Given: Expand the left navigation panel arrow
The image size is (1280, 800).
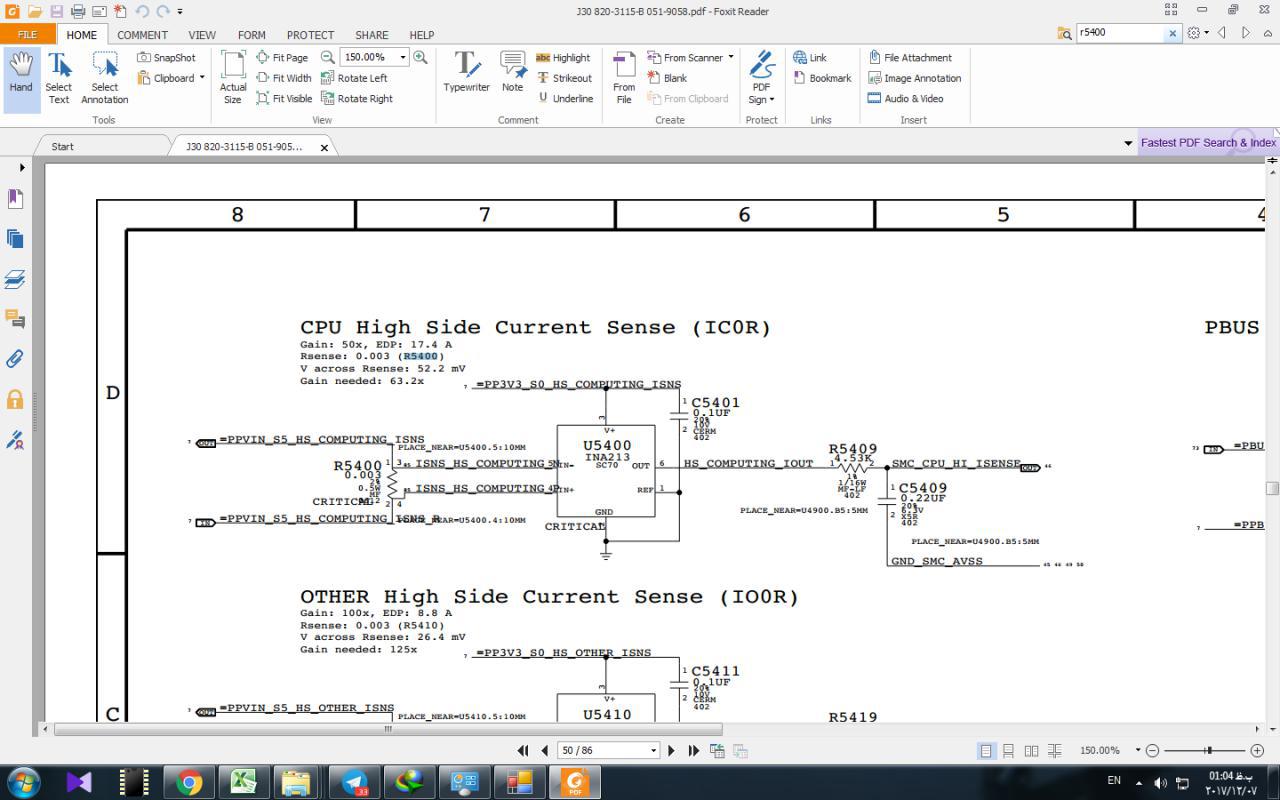Looking at the screenshot, I should point(22,167).
